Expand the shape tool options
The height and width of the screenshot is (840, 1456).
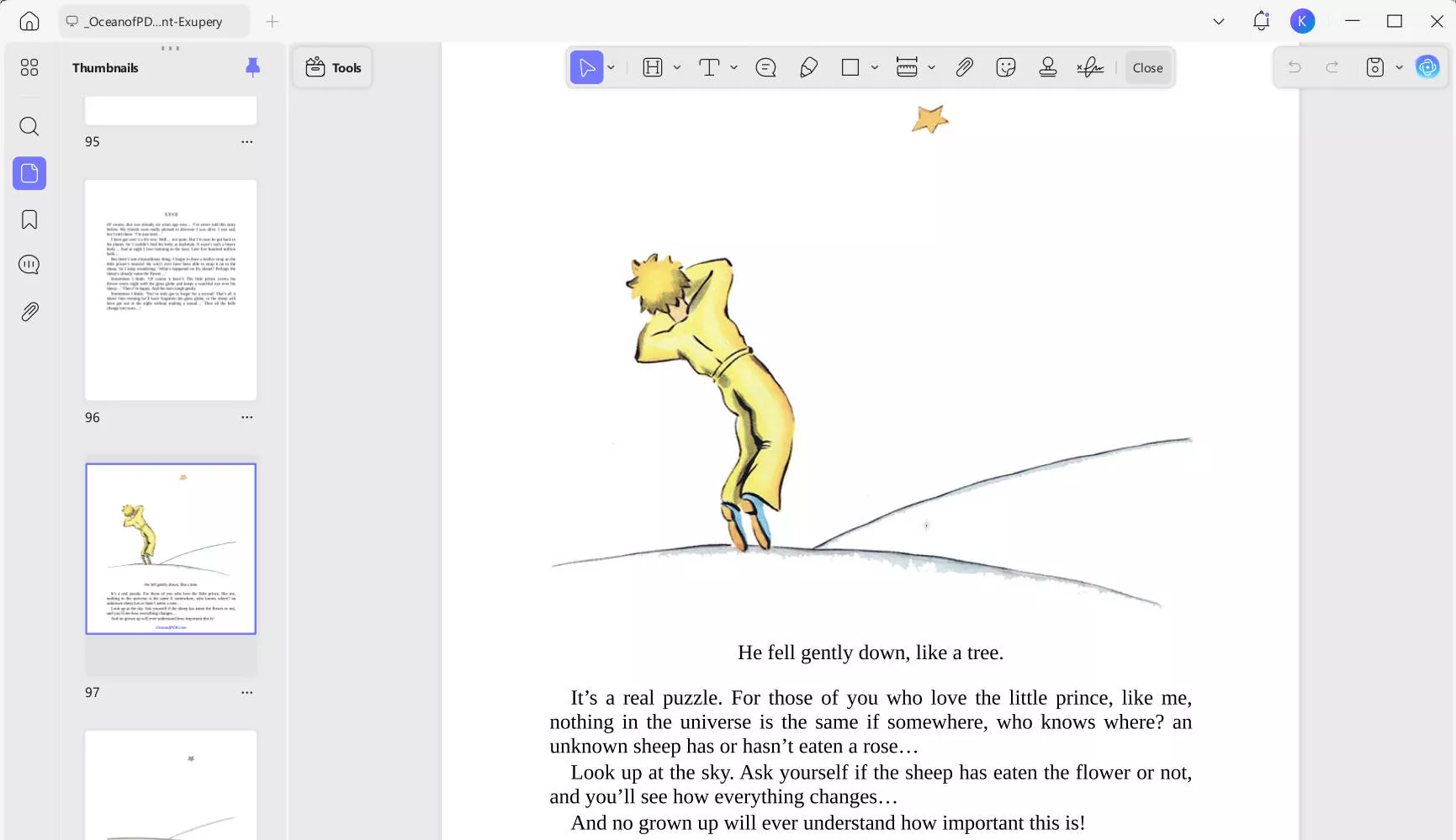tap(875, 67)
